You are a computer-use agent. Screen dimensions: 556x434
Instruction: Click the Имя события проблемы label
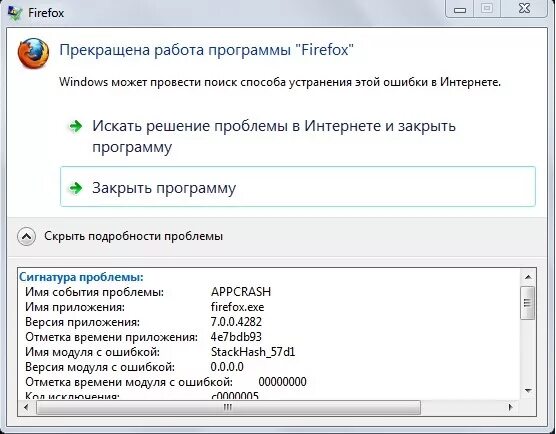click(95, 292)
